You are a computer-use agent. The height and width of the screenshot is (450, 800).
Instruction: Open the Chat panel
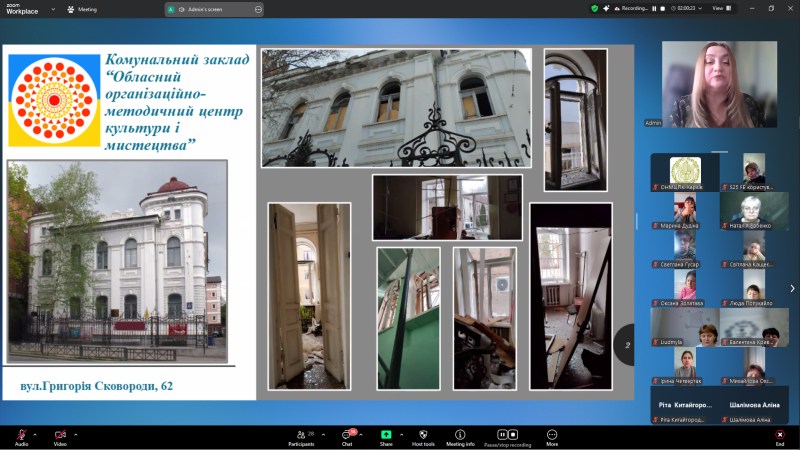pyautogui.click(x=347, y=436)
